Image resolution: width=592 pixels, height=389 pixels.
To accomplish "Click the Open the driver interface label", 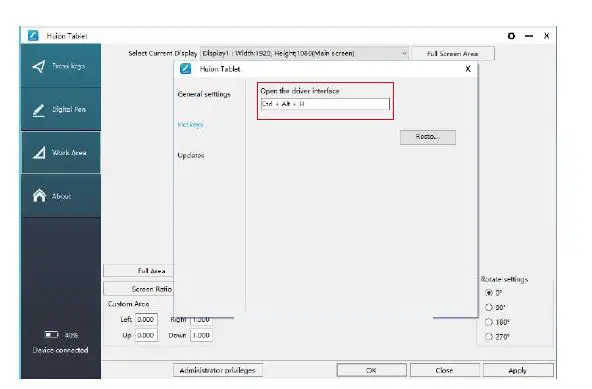I will [x=300, y=91].
